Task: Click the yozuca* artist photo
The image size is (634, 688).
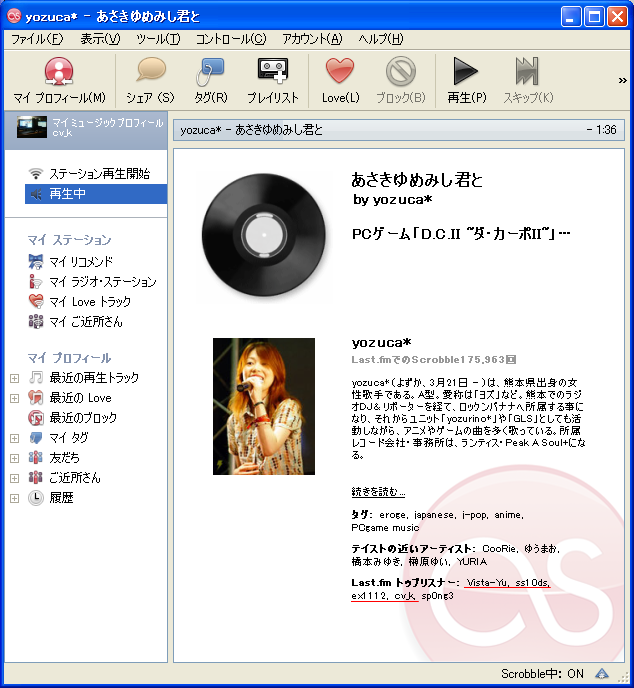Action: [264, 406]
